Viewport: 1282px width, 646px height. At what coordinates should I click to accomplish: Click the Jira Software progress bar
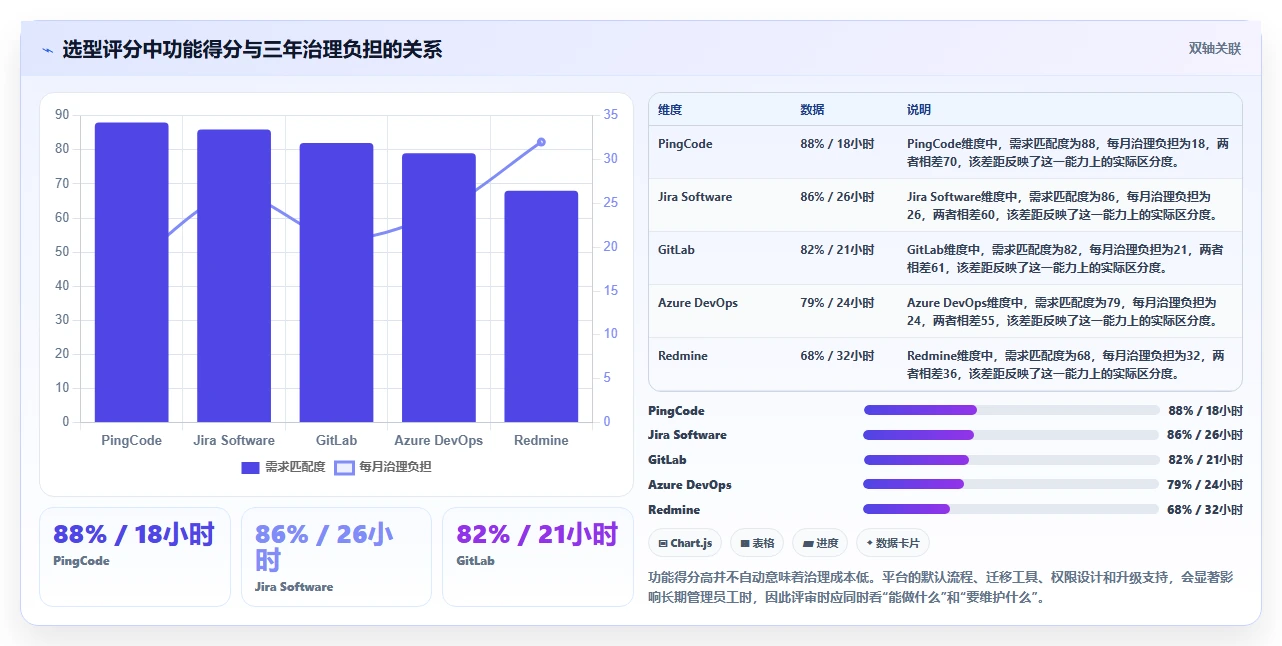coord(1011,435)
